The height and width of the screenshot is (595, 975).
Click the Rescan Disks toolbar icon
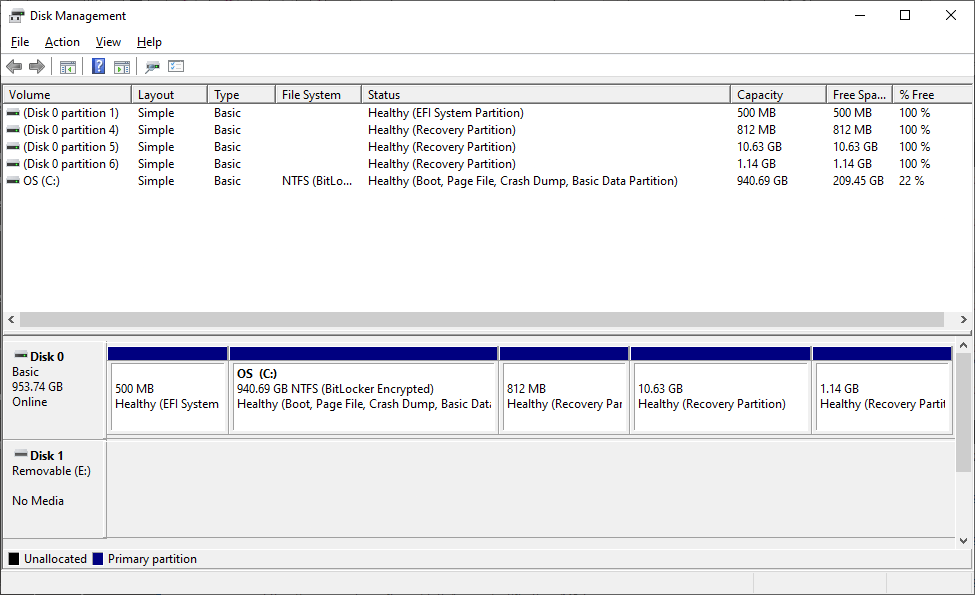[x=152, y=67]
